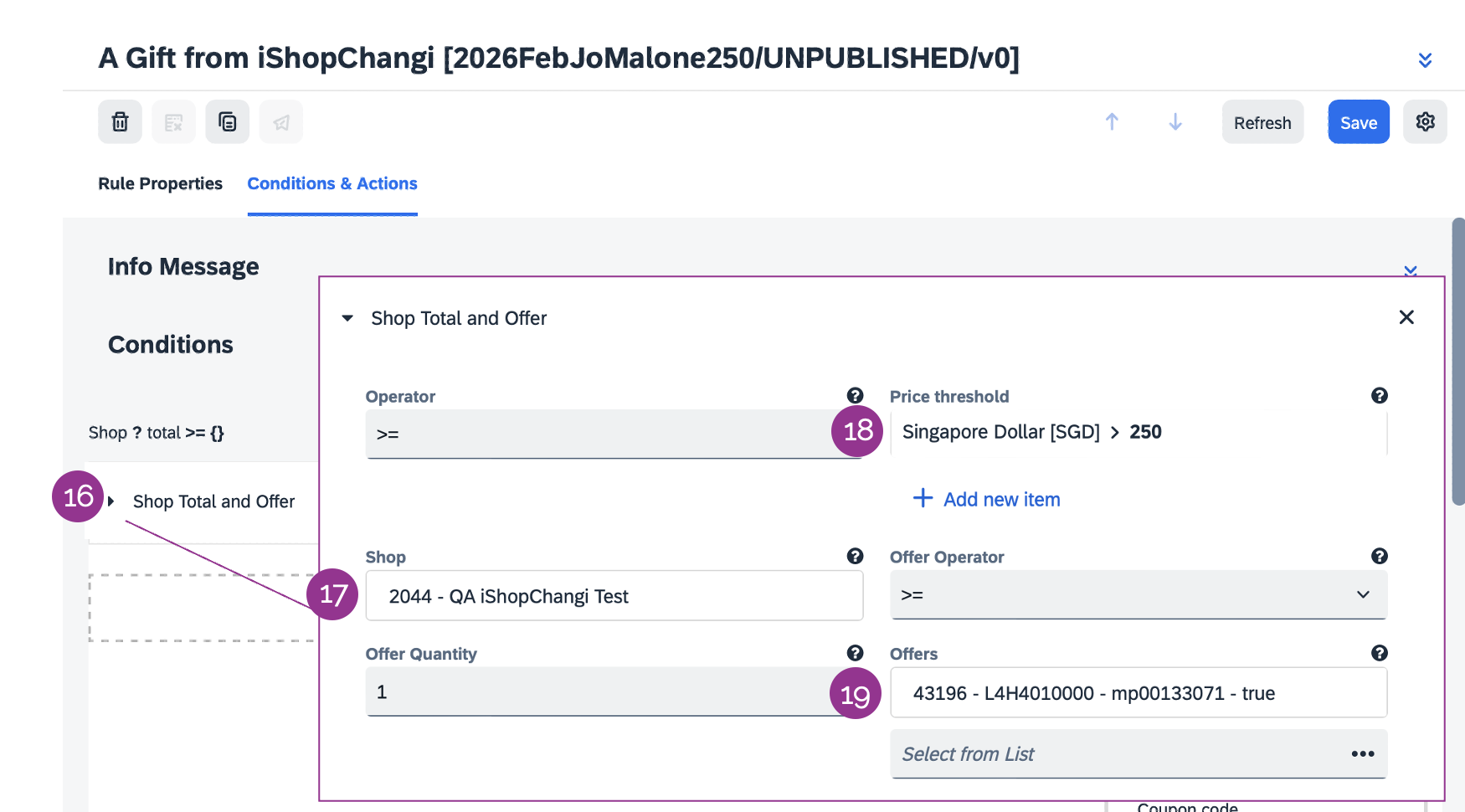Close the Shop Total and Offer panel
This screenshot has width=1465, height=812.
pyautogui.click(x=1406, y=317)
